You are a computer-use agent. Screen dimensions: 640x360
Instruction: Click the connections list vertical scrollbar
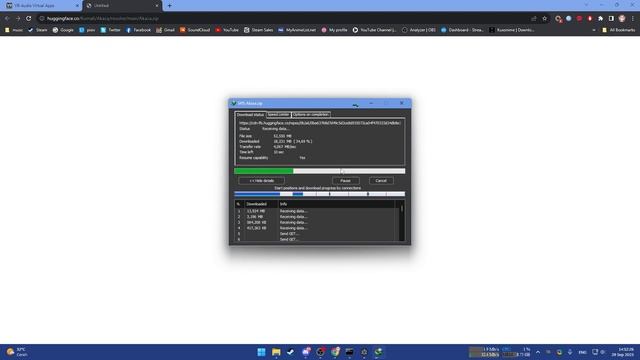click(402, 220)
